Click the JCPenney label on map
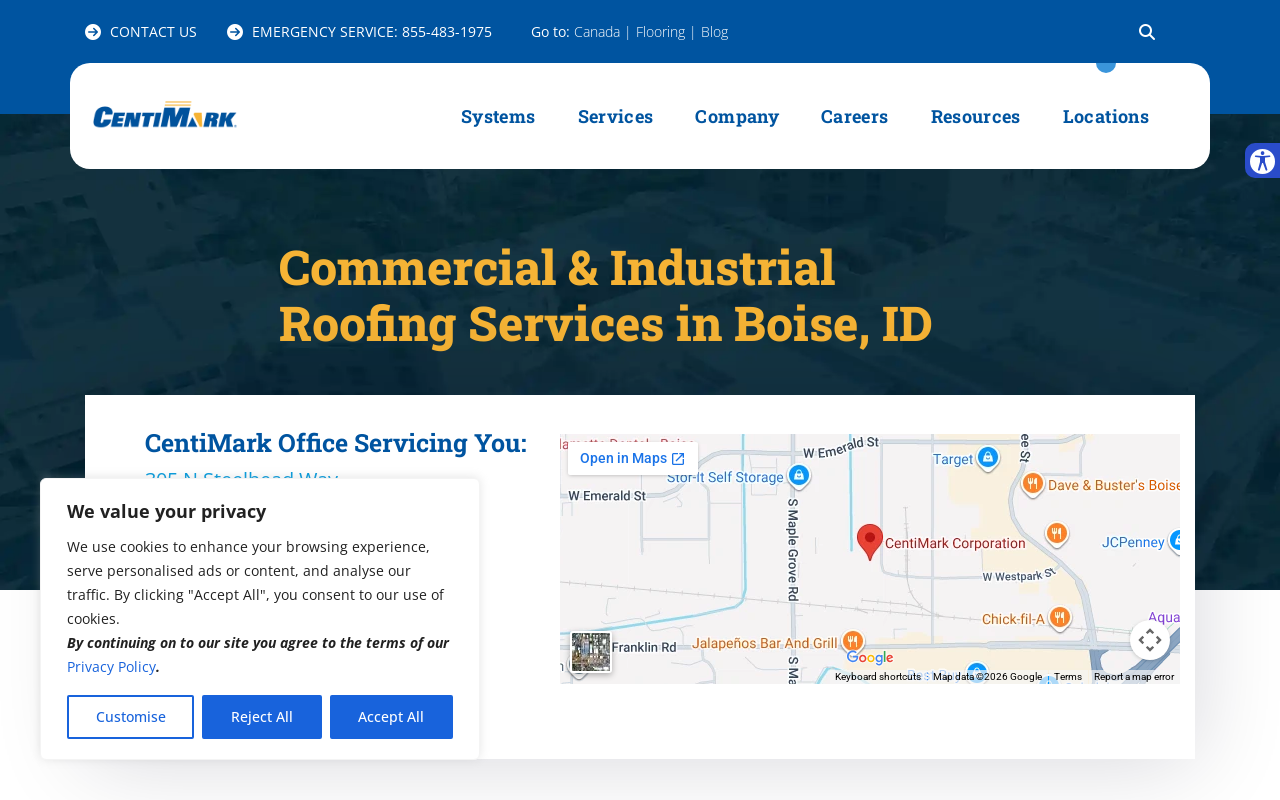The image size is (1280, 800). 1133,542
